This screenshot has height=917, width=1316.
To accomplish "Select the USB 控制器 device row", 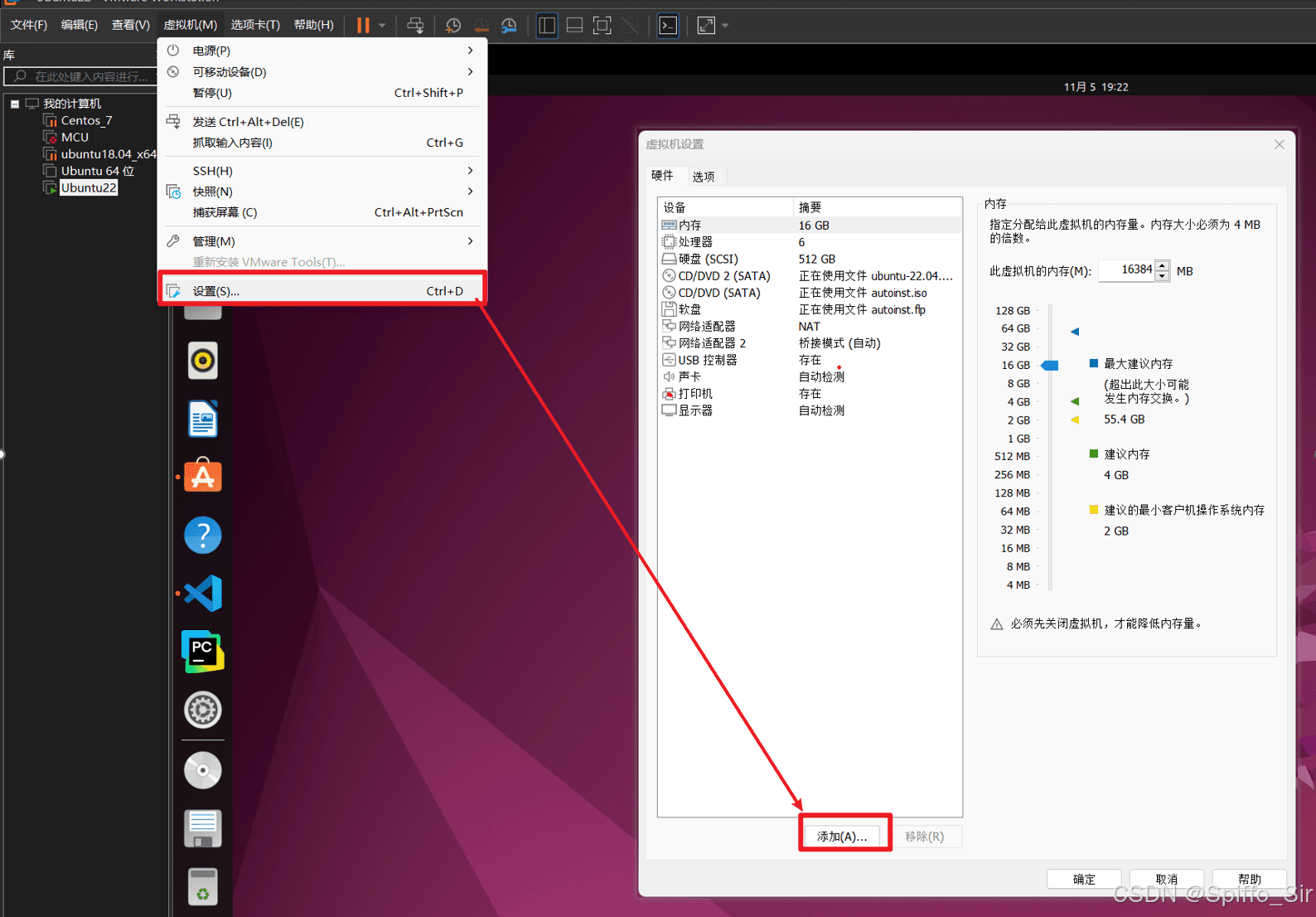I will 810,360.
